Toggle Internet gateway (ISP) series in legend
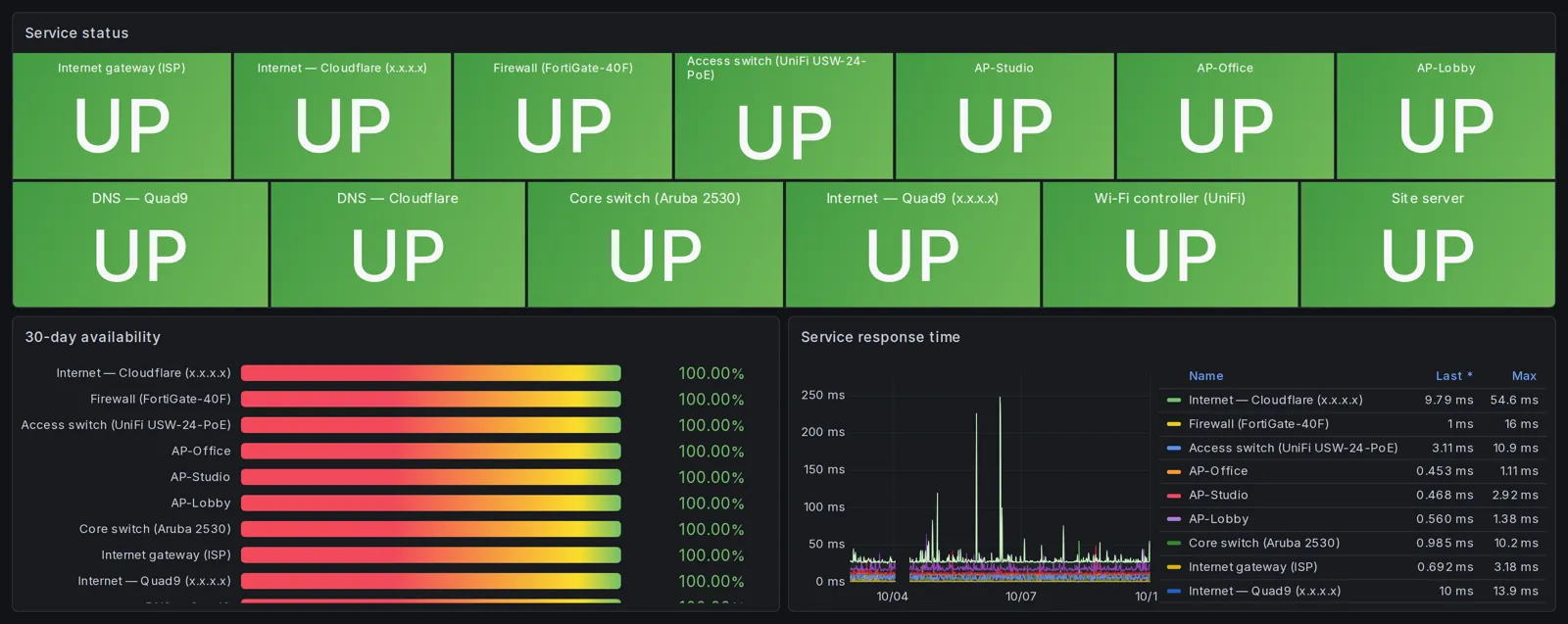The image size is (1568, 624). tap(1252, 567)
